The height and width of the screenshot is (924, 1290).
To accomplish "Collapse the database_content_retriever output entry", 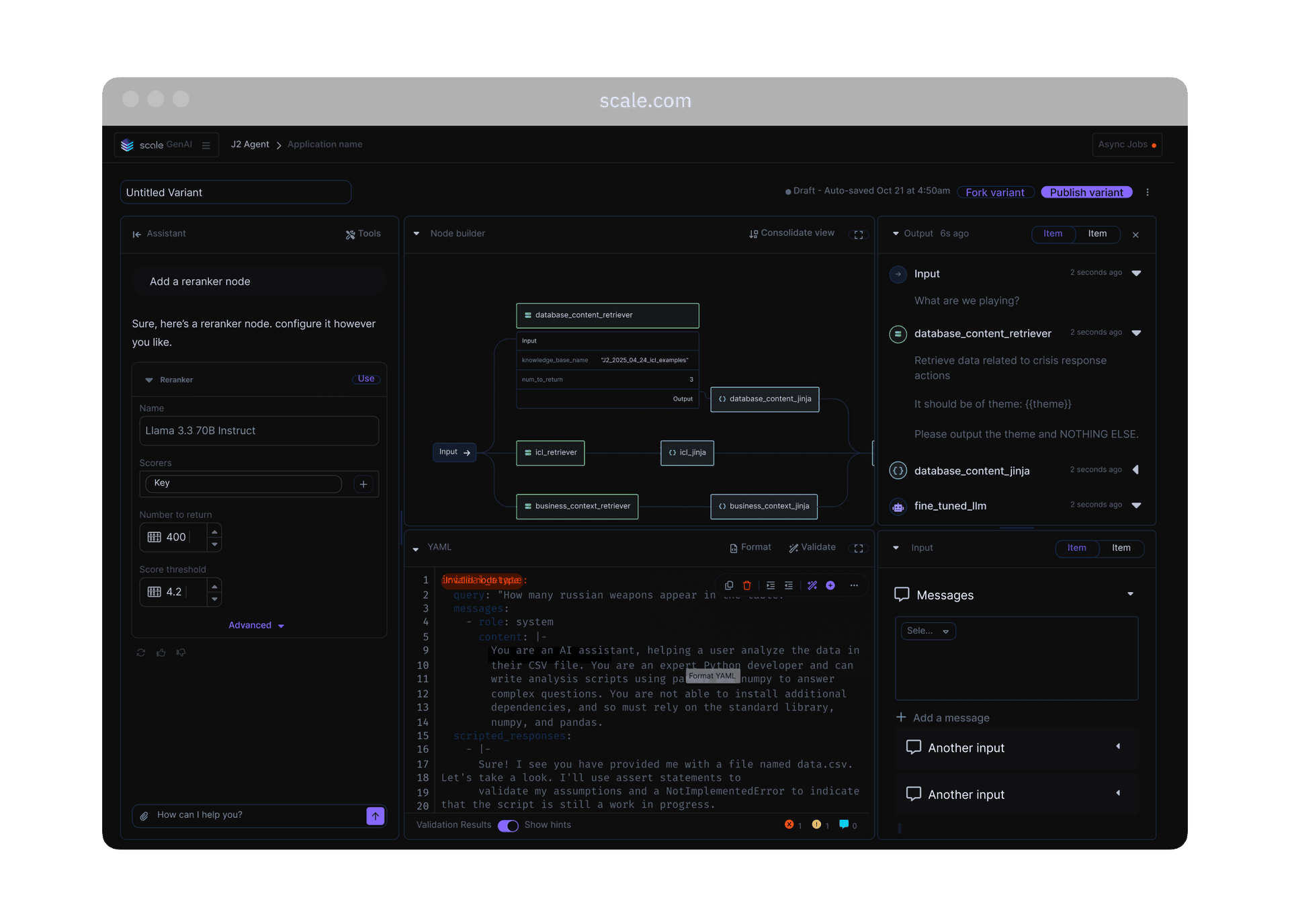I will 1136,333.
